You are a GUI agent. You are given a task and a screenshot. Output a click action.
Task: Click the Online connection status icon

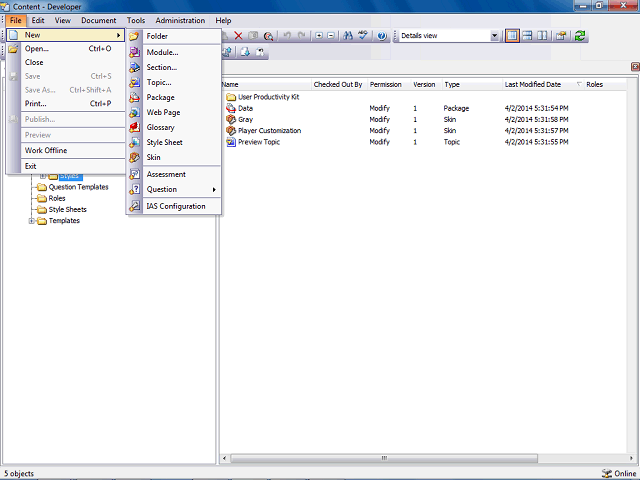click(607, 473)
